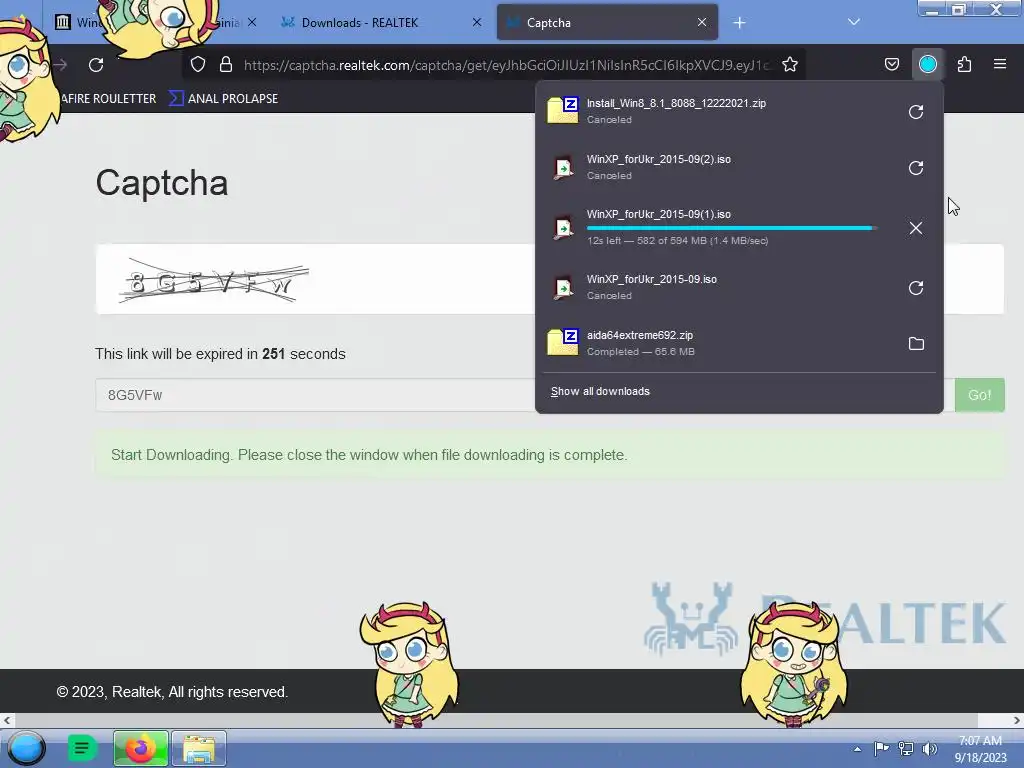Viewport: 1024px width, 768px height.
Task: Open the network tray icon
Action: 906,748
